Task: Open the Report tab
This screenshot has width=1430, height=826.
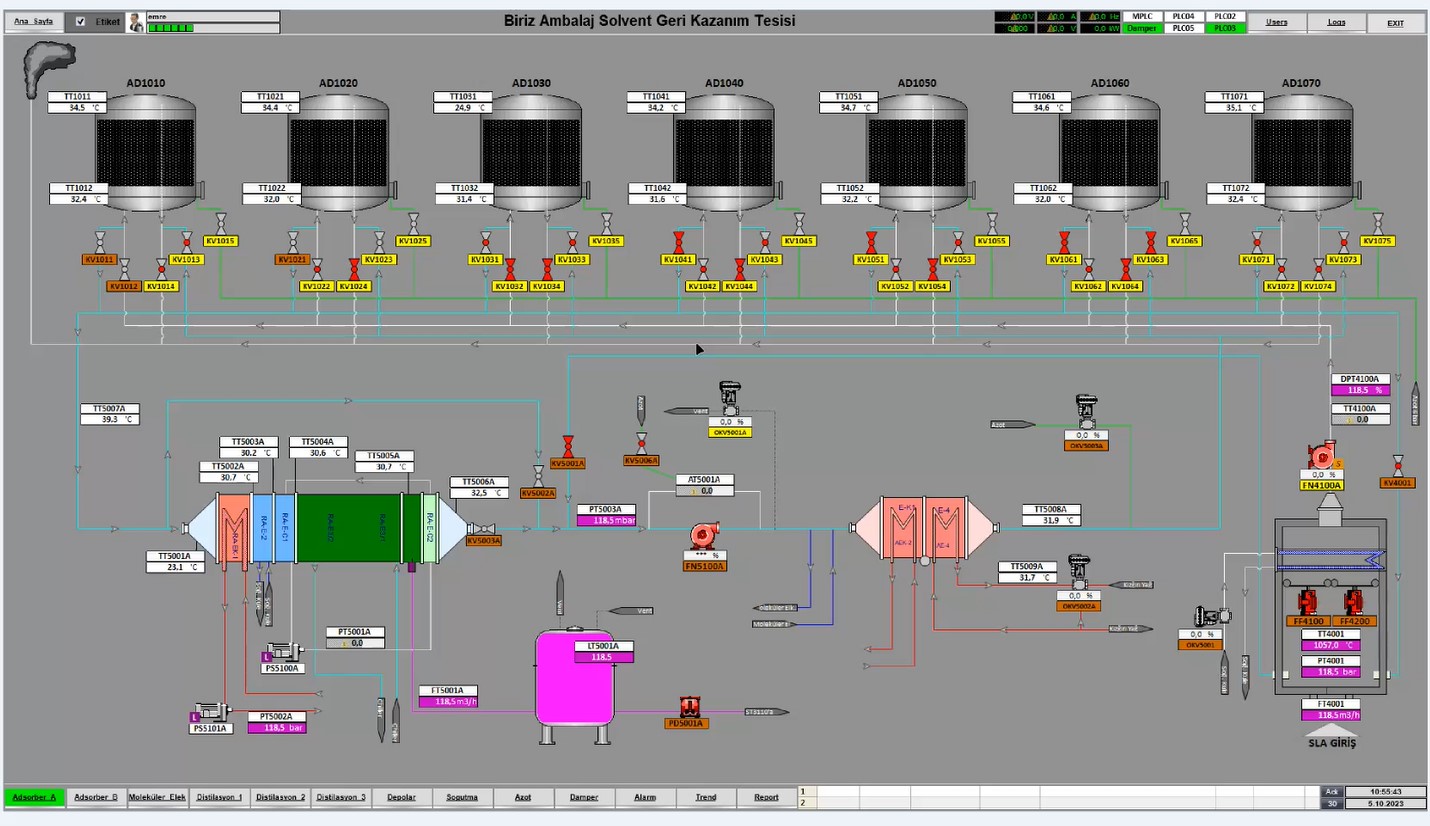Action: coord(767,797)
